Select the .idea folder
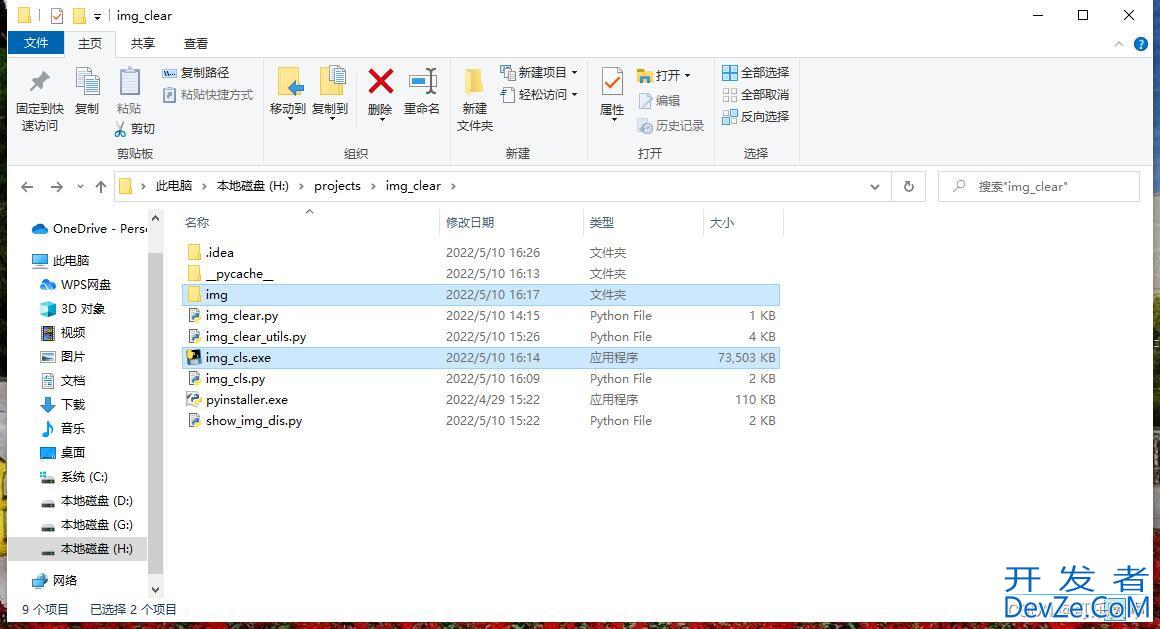The width and height of the screenshot is (1160, 629). click(480, 252)
